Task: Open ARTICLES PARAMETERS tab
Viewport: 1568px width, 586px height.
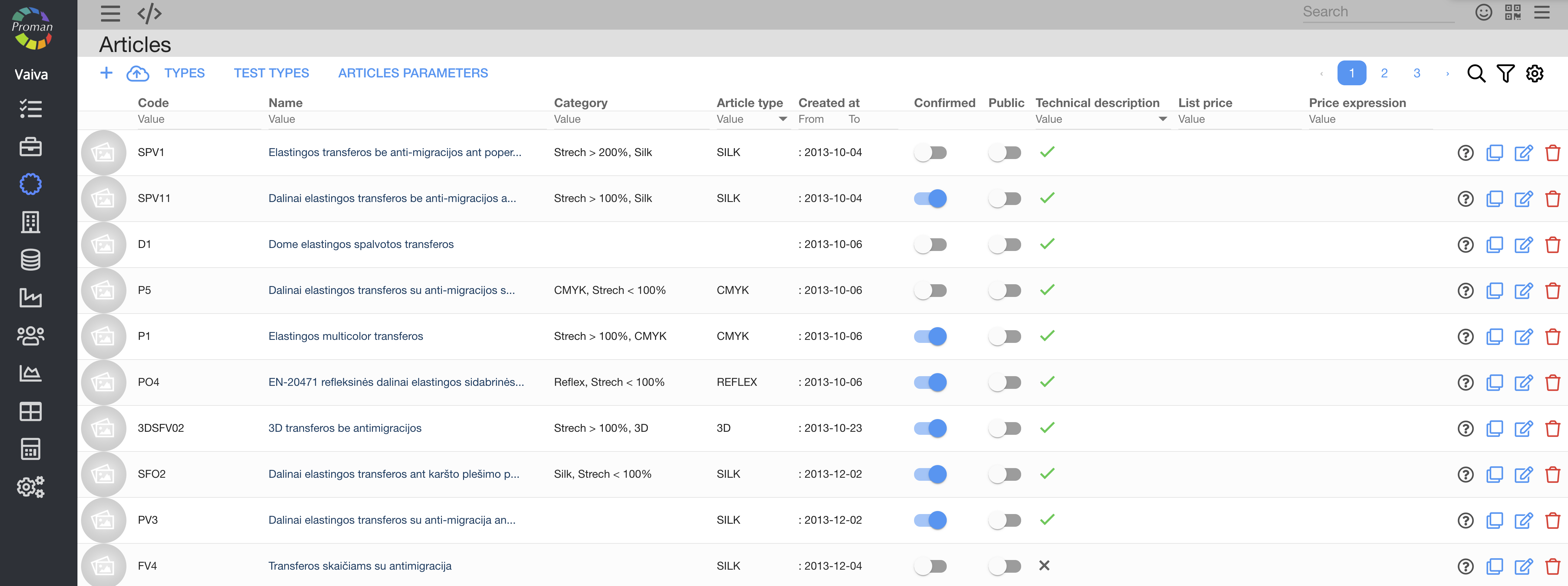Action: (x=413, y=73)
